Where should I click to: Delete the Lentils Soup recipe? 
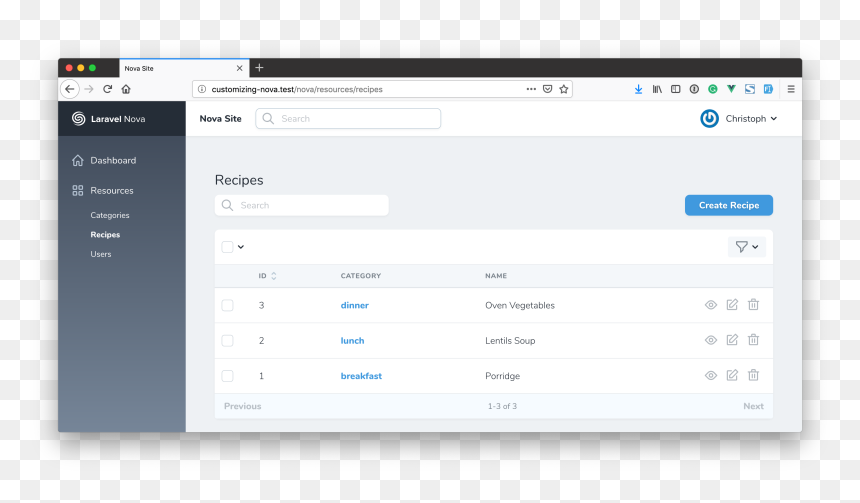(x=754, y=340)
